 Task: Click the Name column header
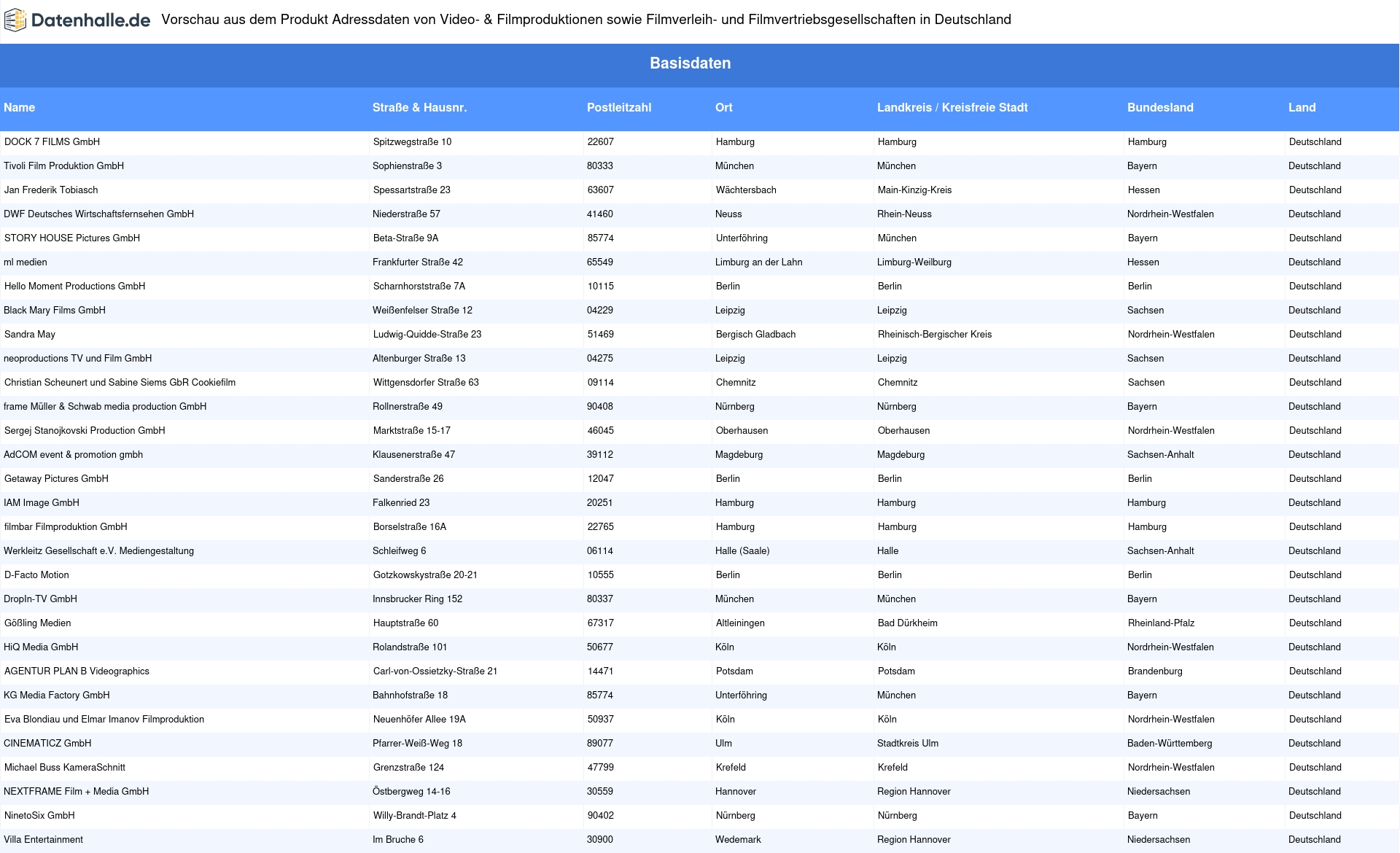20,108
